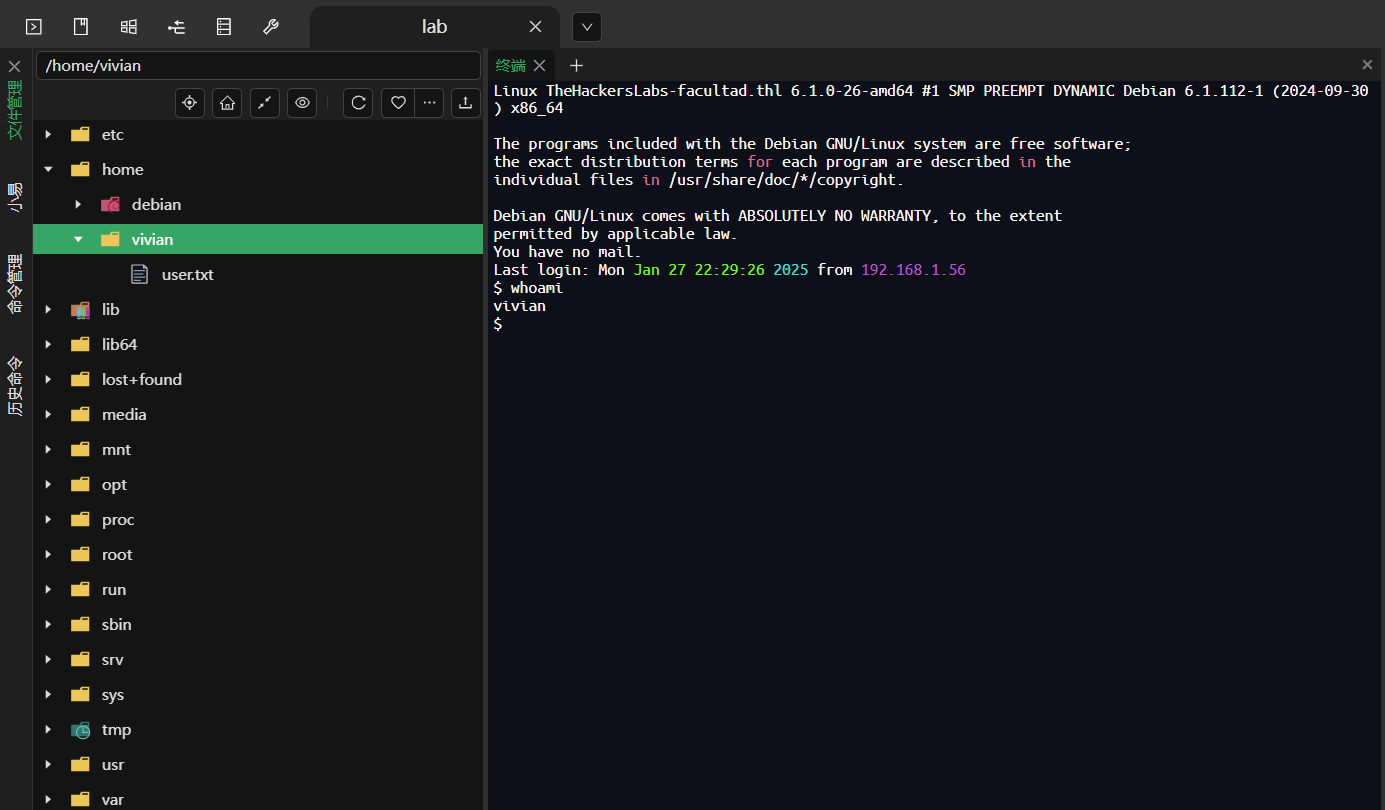Click the /usr/share/doc/*/copyright path text
Viewport: 1385px width, 810px height.
coord(782,180)
